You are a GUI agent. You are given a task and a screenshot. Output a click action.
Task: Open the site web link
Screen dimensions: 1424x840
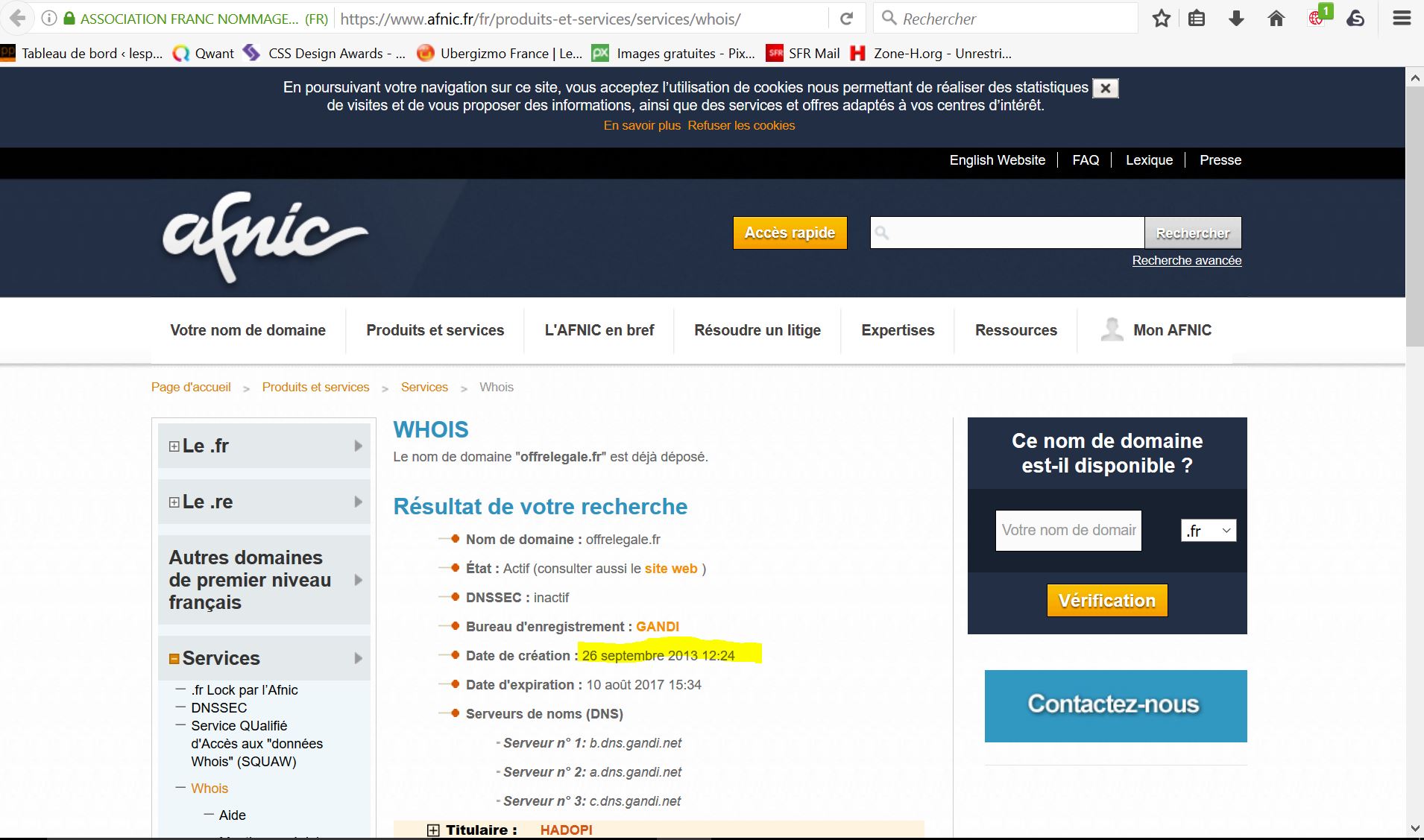click(671, 569)
